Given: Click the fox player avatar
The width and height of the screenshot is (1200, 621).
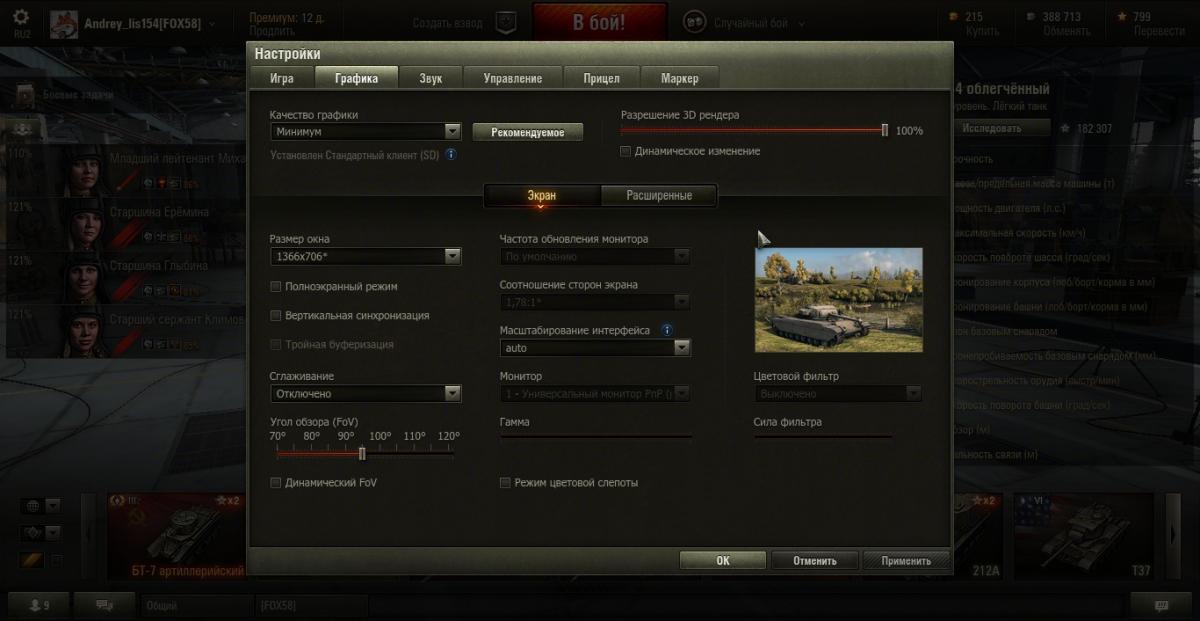Looking at the screenshot, I should click(x=64, y=24).
